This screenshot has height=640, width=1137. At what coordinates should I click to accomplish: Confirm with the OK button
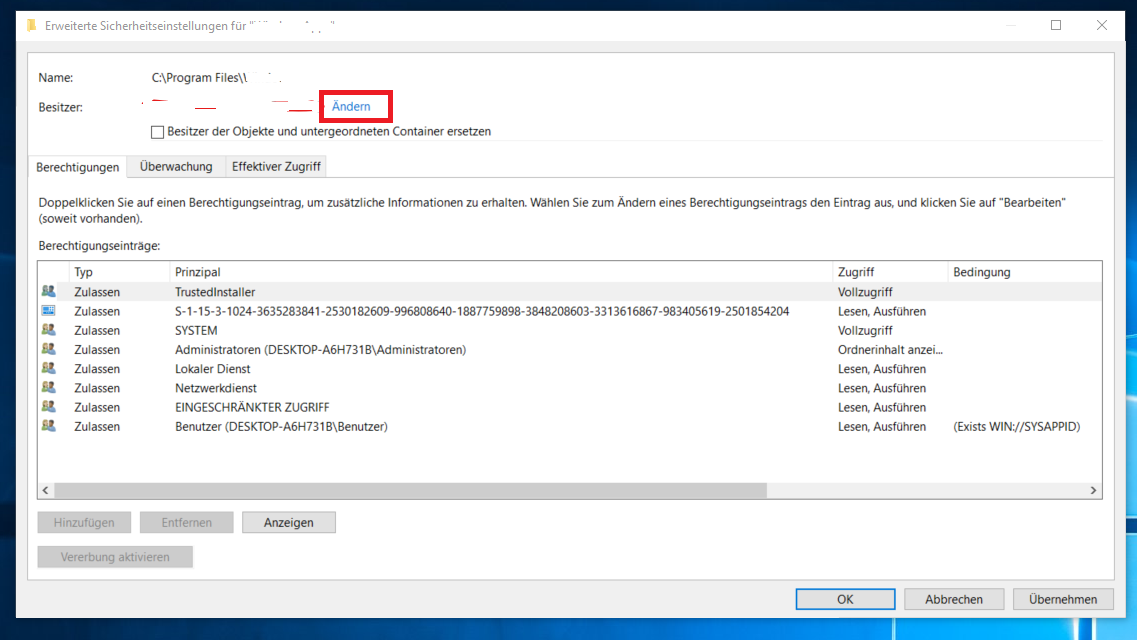845,599
